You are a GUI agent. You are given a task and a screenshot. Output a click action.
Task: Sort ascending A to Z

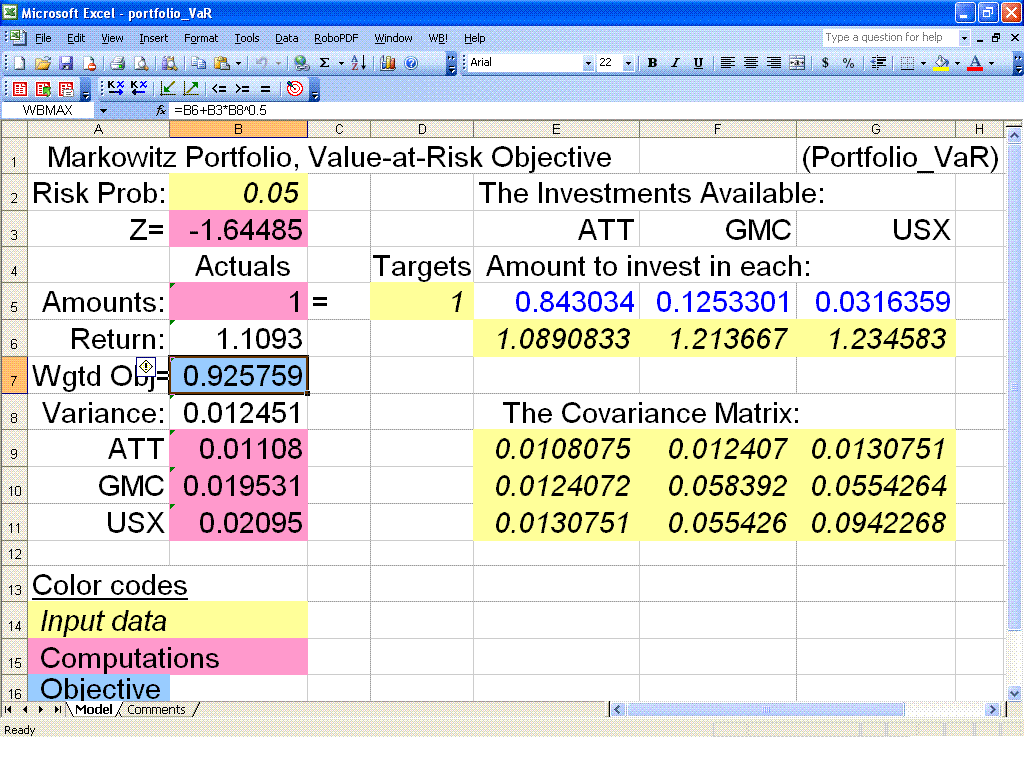[x=359, y=63]
